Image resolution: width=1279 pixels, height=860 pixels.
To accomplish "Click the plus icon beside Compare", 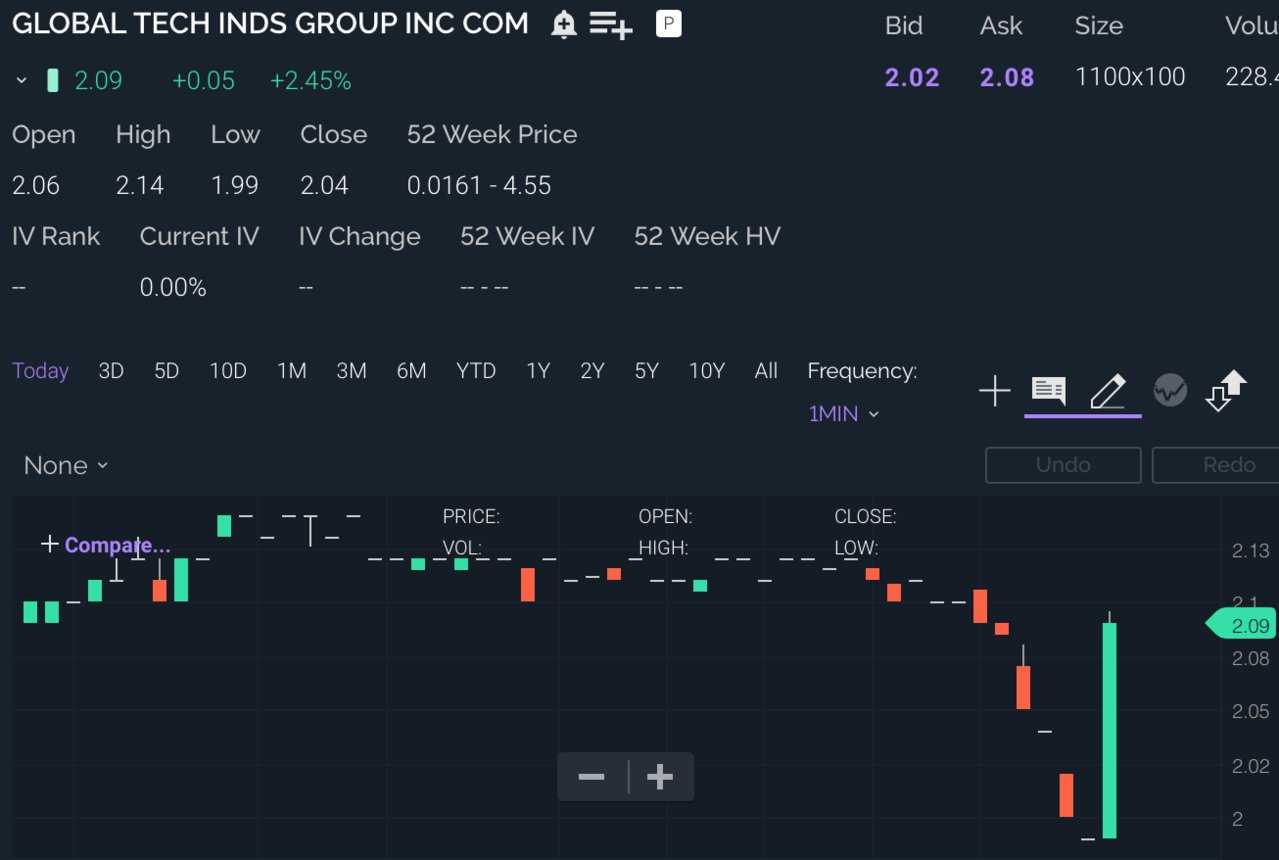I will pos(49,544).
